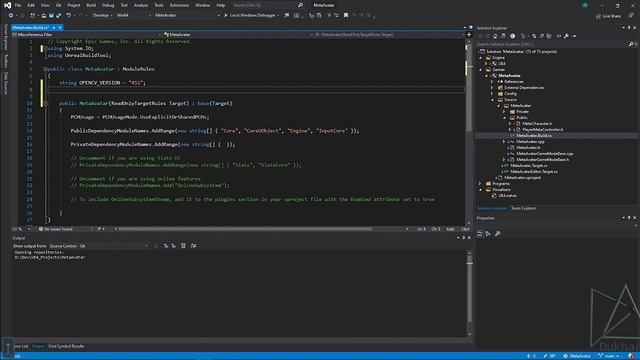Click the Undo toolbar icon
Viewport: 640px width, 360px height.
pyautogui.click(x=69, y=16)
